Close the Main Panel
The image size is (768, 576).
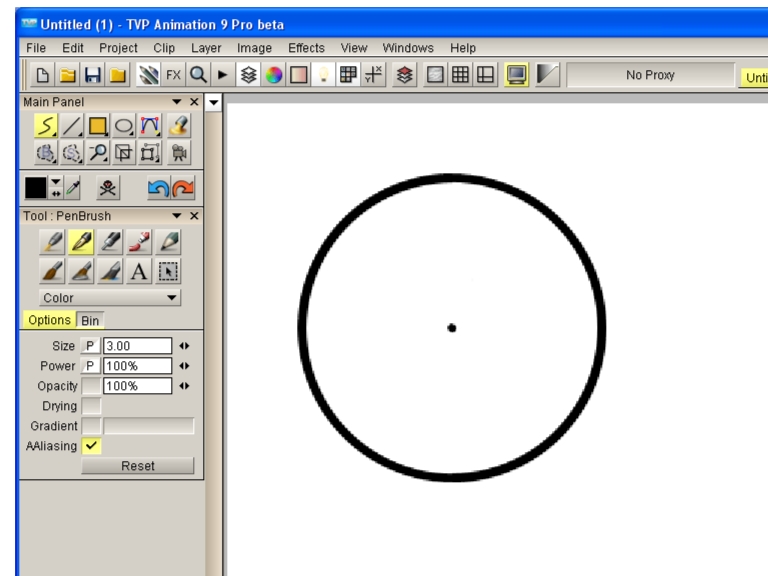(x=194, y=102)
